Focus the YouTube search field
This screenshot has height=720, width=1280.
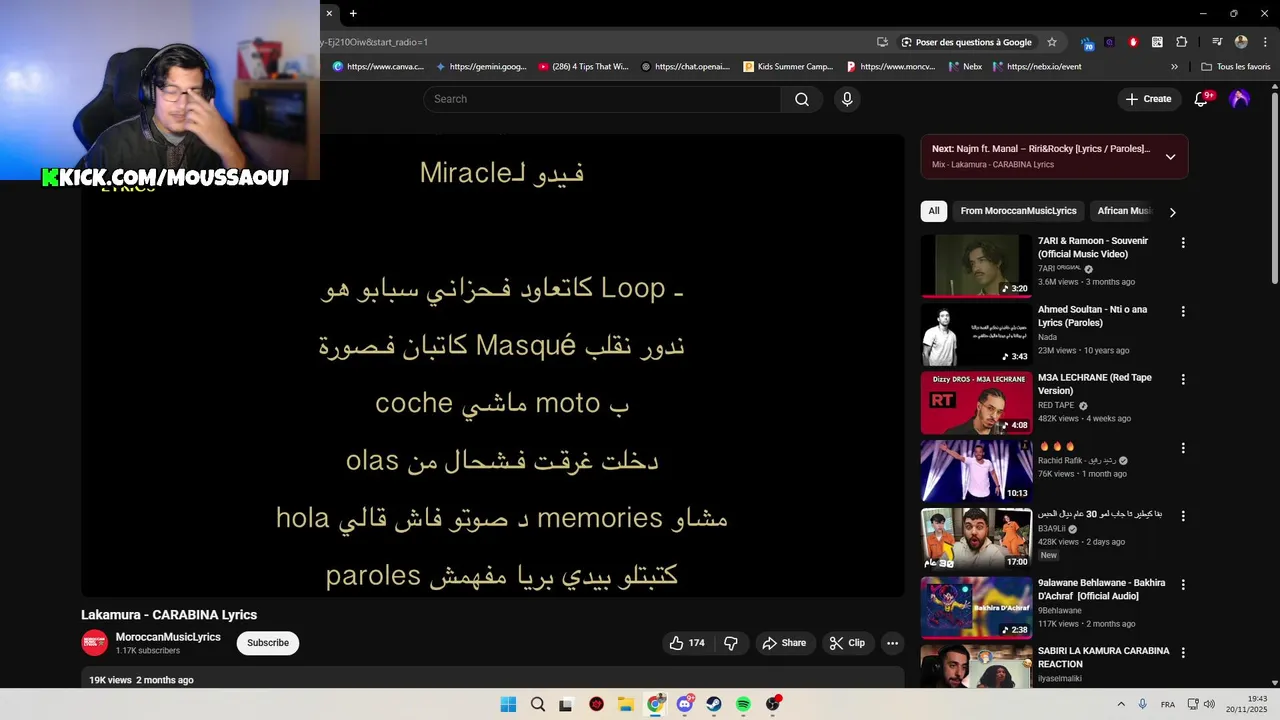[602, 99]
